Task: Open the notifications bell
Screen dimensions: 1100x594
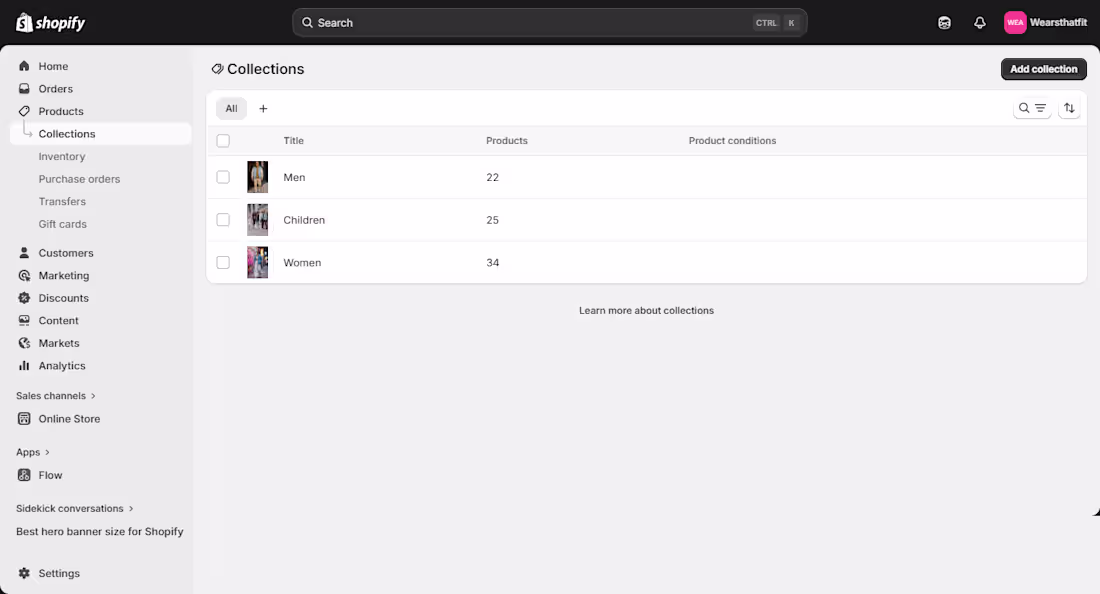Action: click(x=979, y=22)
